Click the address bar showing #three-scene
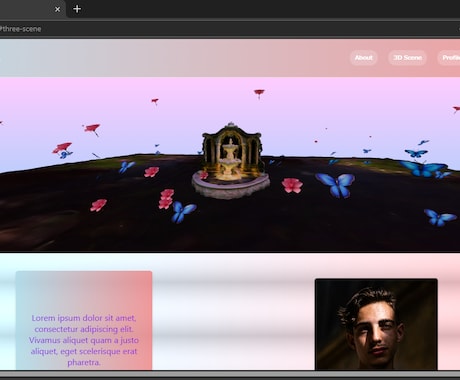 230,29
